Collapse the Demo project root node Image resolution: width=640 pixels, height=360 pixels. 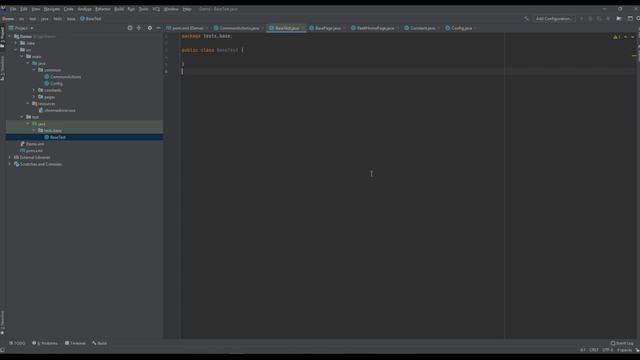(x=10, y=36)
